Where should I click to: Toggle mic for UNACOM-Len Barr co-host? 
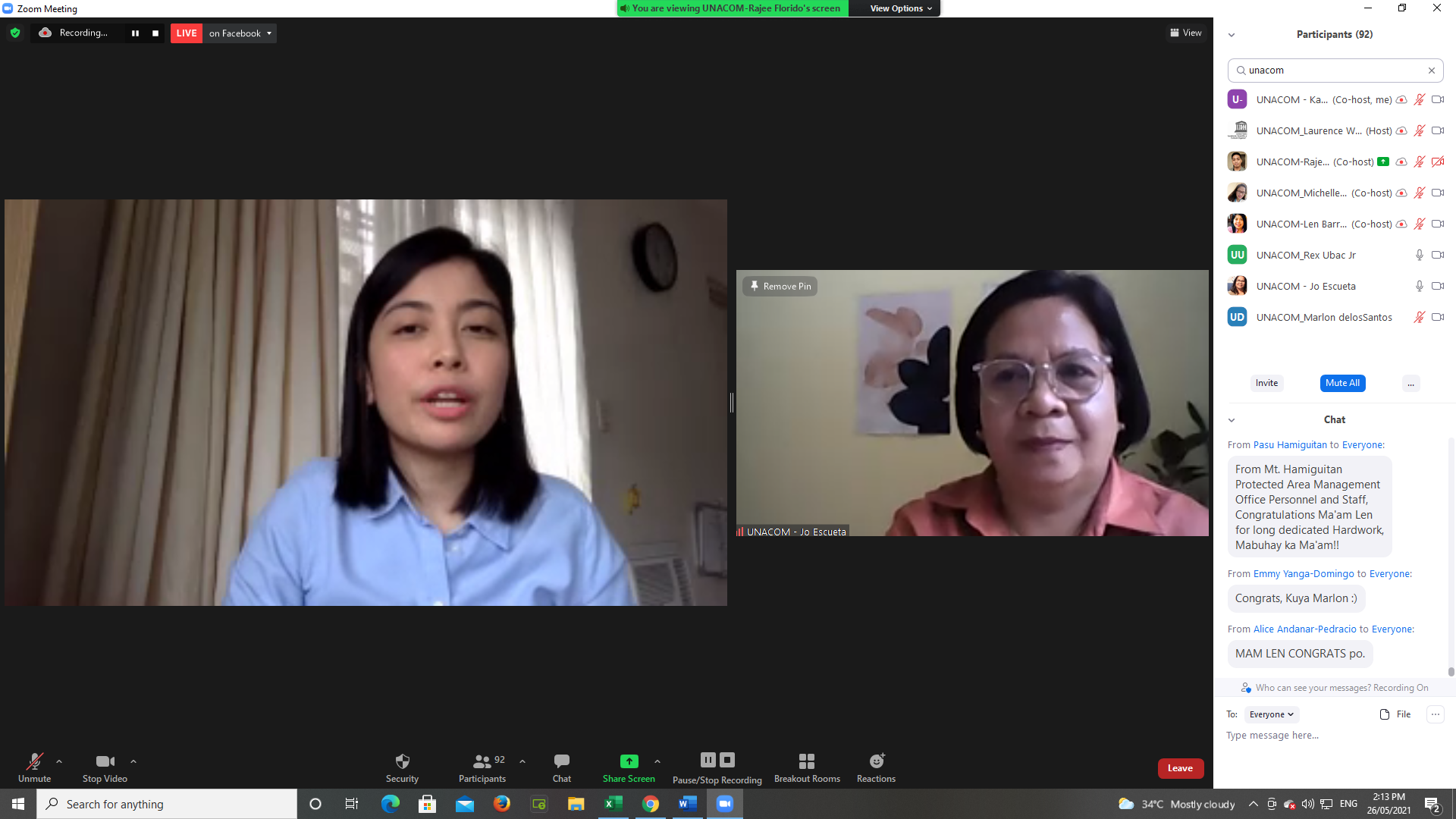click(x=1420, y=224)
